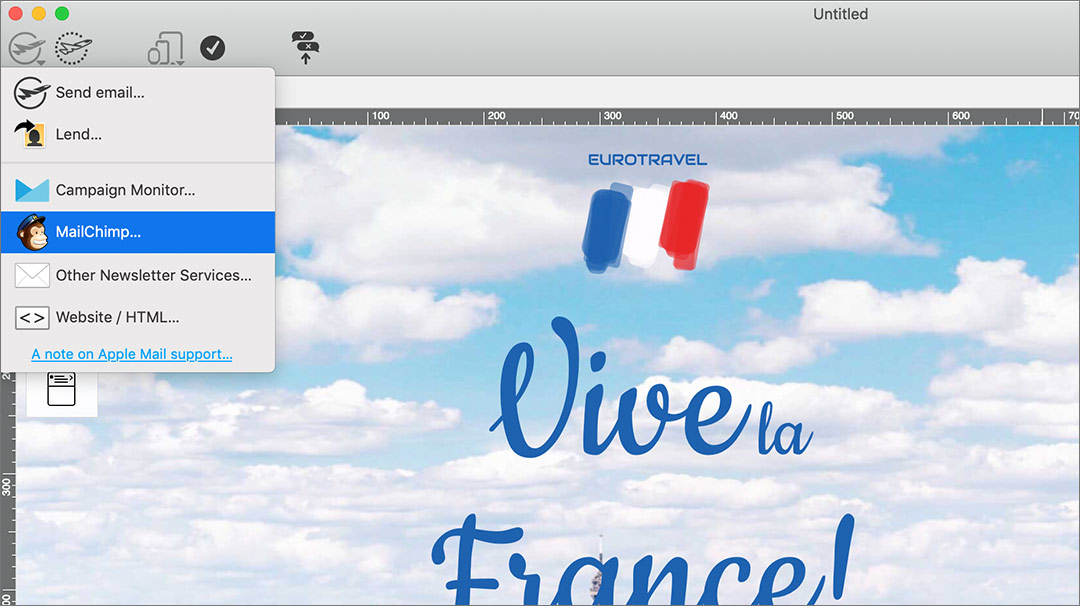Click the EUROTRAVEL logo text on canvas
The image size is (1080, 606).
[x=647, y=160]
